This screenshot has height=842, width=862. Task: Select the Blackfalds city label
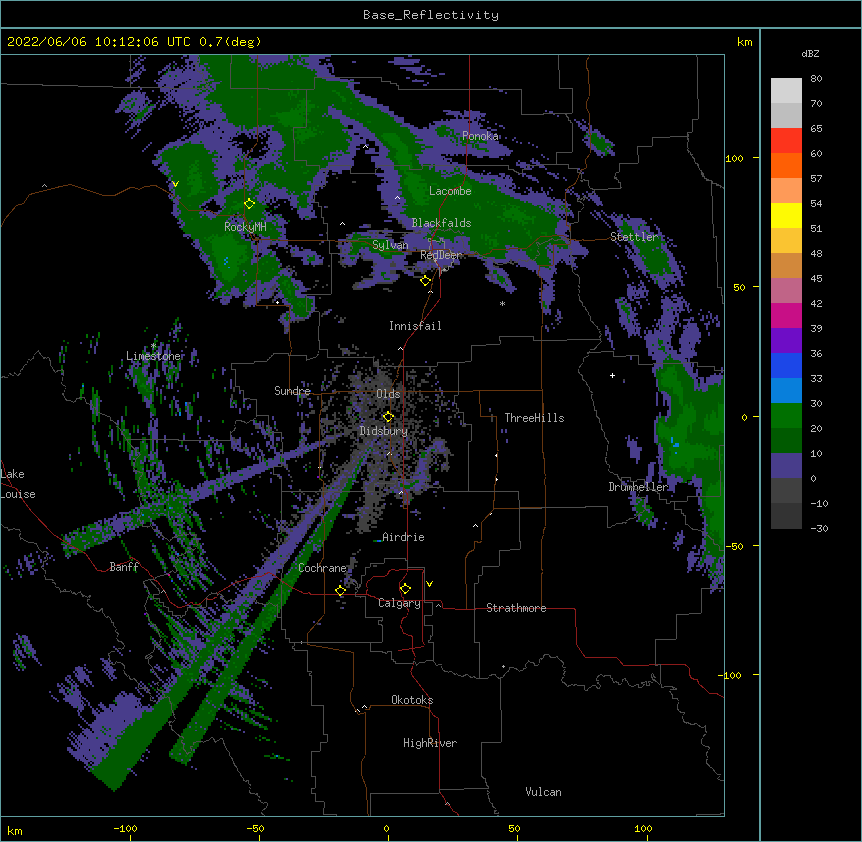tap(441, 223)
